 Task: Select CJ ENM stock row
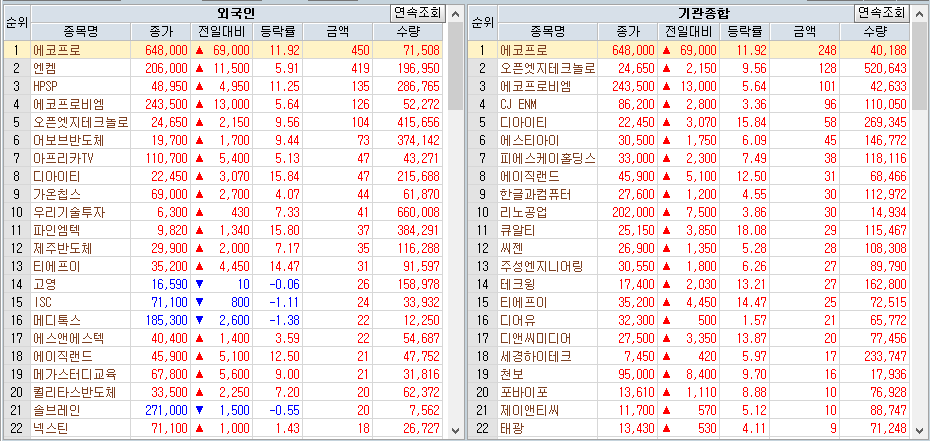pos(690,104)
